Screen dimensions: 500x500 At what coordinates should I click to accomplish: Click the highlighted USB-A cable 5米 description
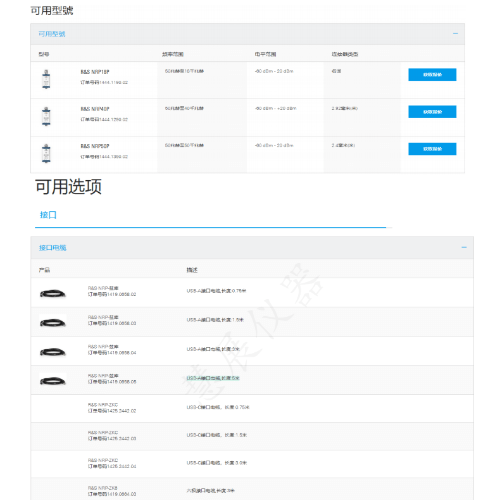(213, 378)
